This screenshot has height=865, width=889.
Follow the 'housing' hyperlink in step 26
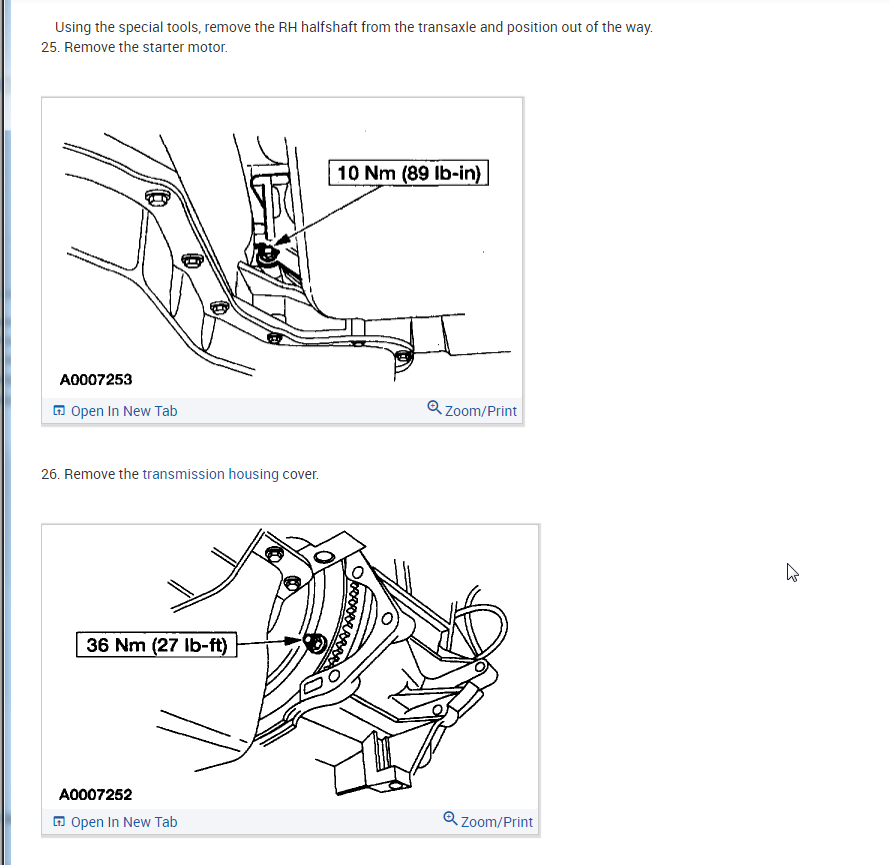coord(253,474)
